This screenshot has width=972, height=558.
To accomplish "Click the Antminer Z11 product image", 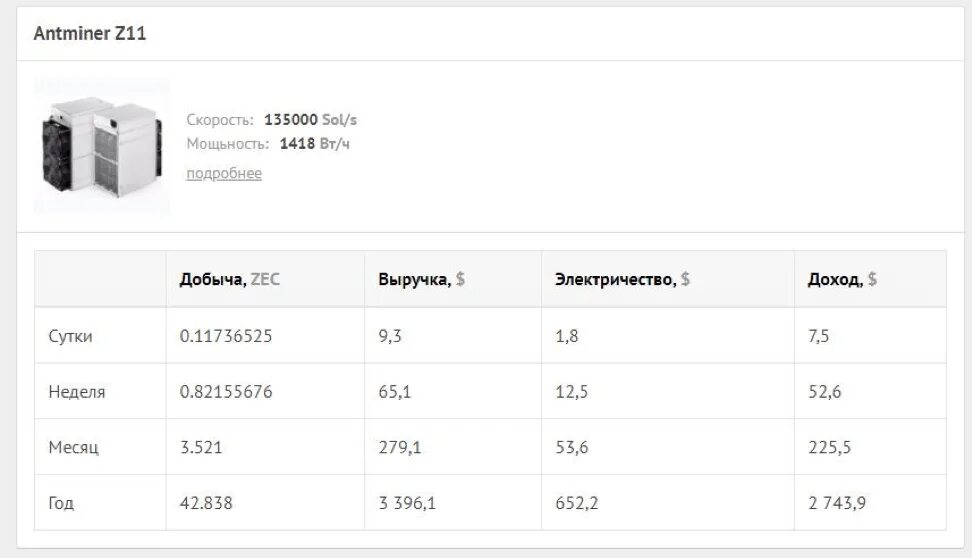I will 102,146.
